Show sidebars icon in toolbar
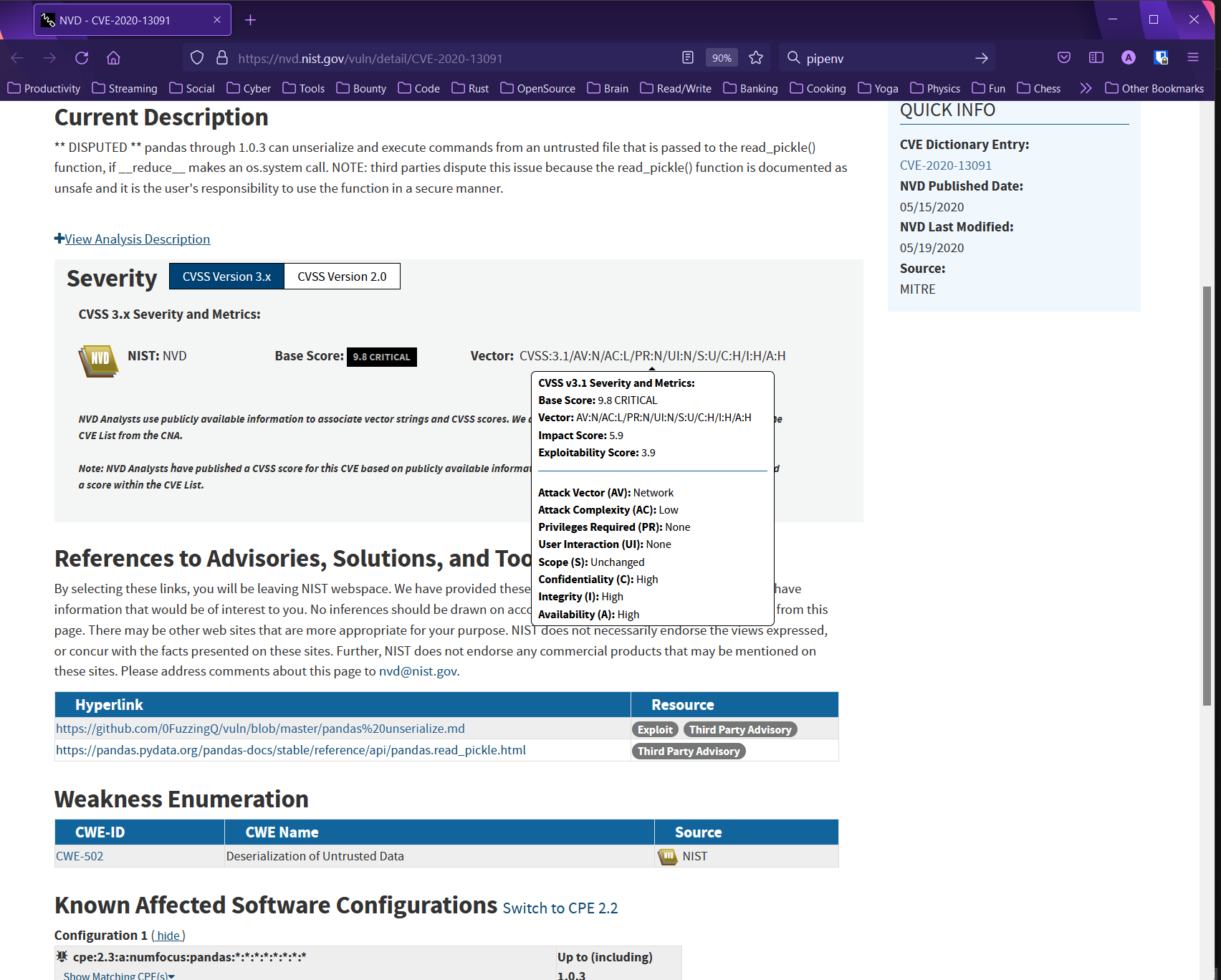The width and height of the screenshot is (1221, 980). point(1096,58)
